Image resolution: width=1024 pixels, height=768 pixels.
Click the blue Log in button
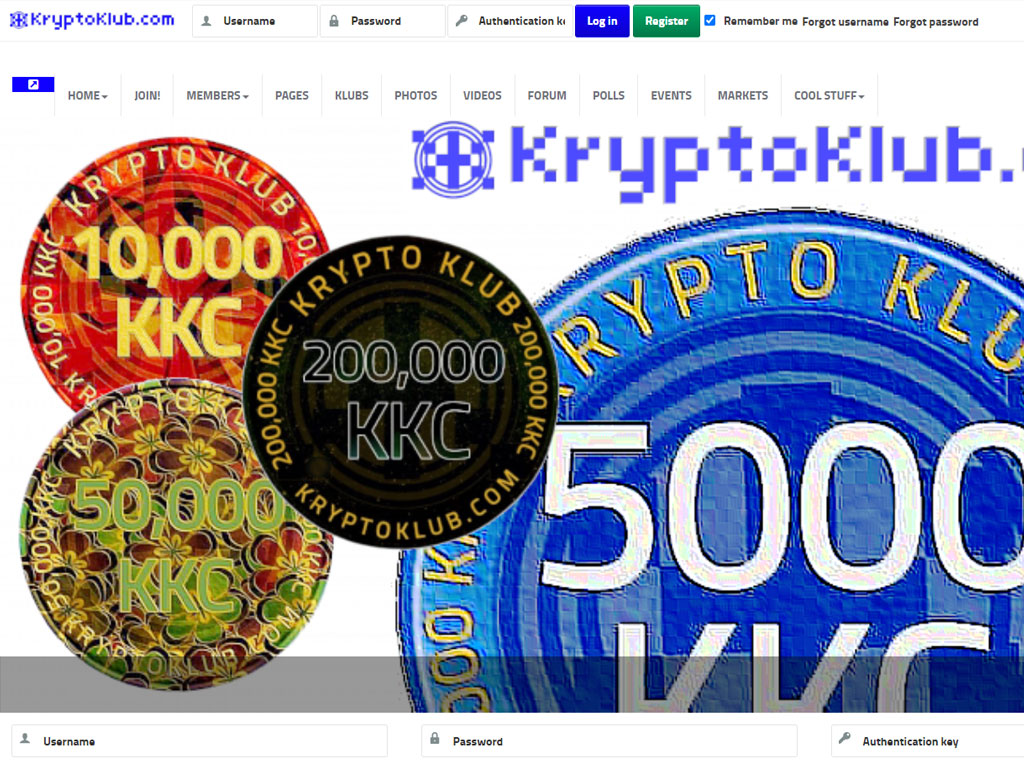pyautogui.click(x=601, y=21)
